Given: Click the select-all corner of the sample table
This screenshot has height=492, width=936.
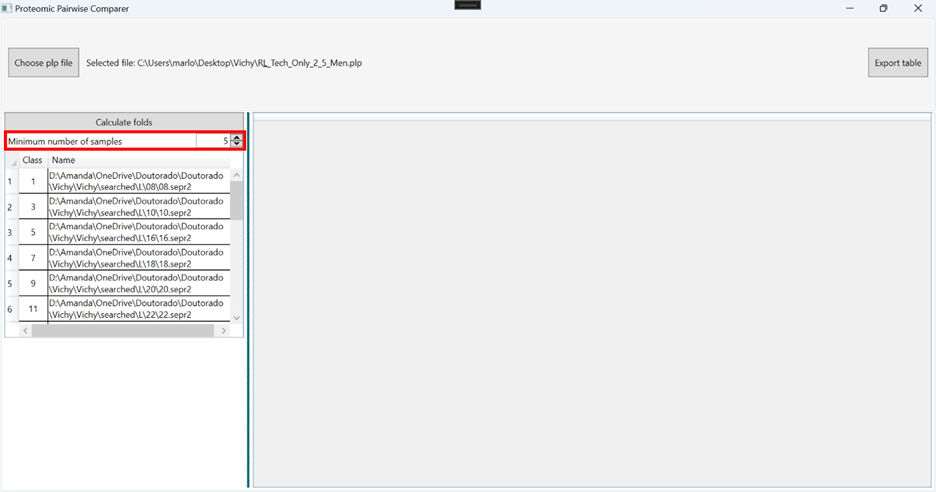Looking at the screenshot, I should pyautogui.click(x=12, y=160).
